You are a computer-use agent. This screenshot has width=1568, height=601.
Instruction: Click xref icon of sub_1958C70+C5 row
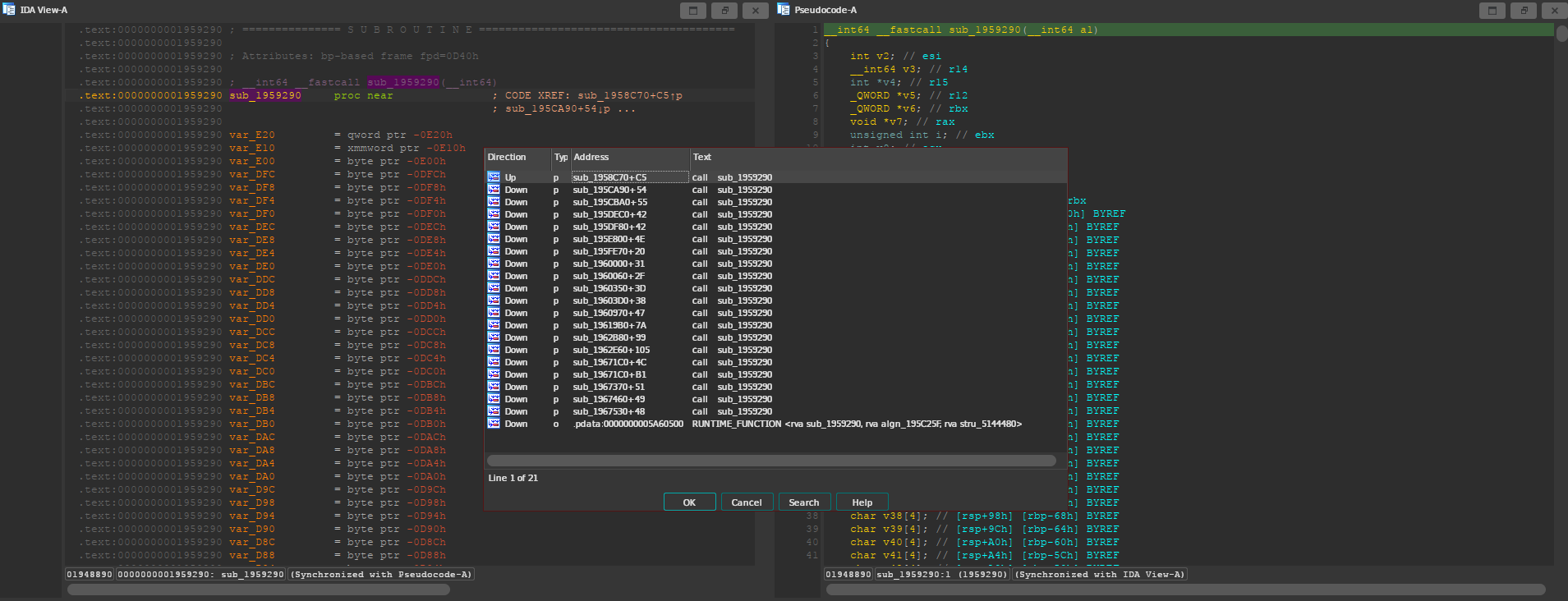[x=494, y=177]
